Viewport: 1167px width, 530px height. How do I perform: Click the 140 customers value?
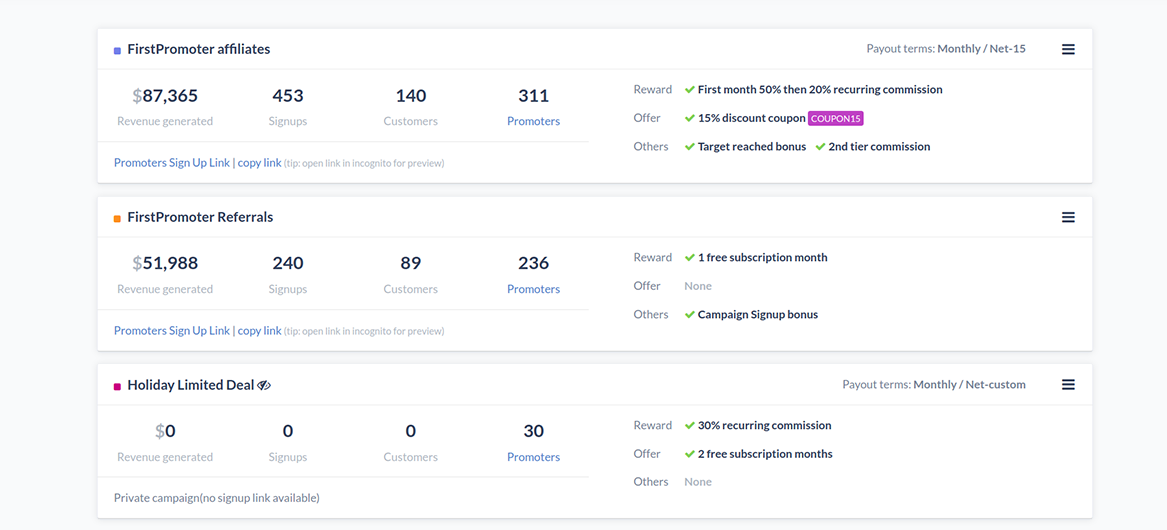pyautogui.click(x=411, y=95)
